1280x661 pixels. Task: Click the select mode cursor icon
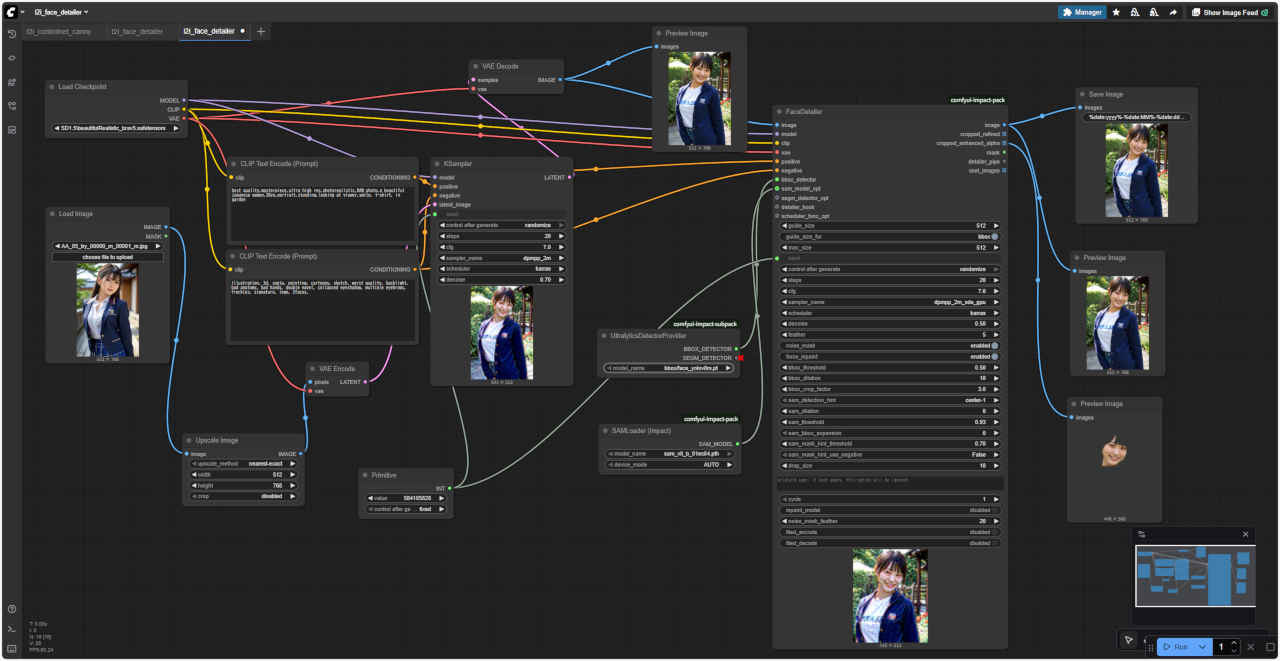[1128, 640]
